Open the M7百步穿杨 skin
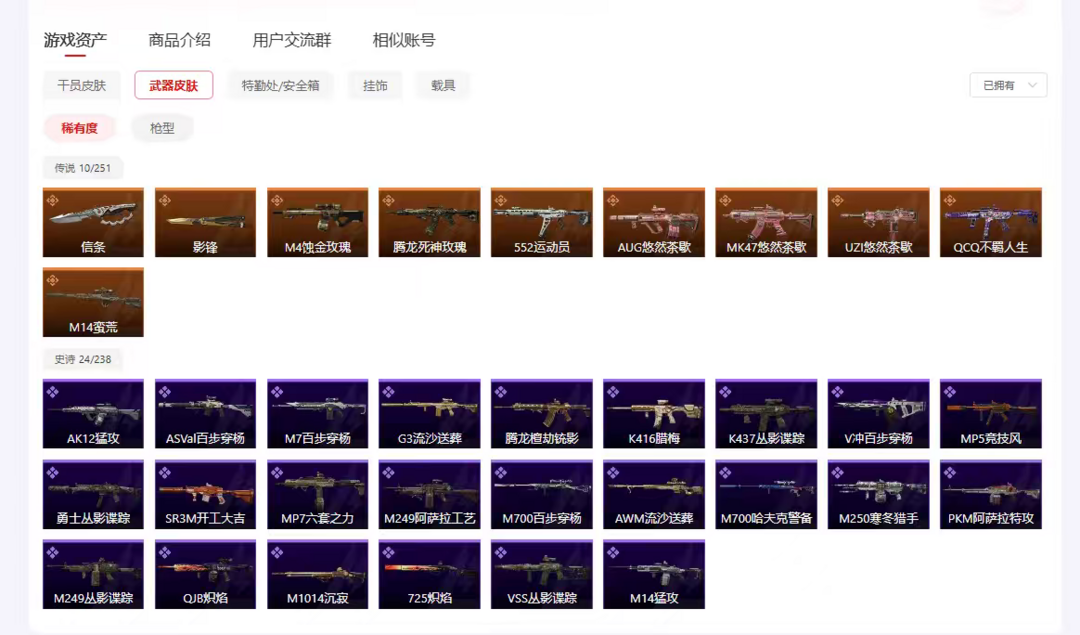1080x635 pixels. click(318, 414)
